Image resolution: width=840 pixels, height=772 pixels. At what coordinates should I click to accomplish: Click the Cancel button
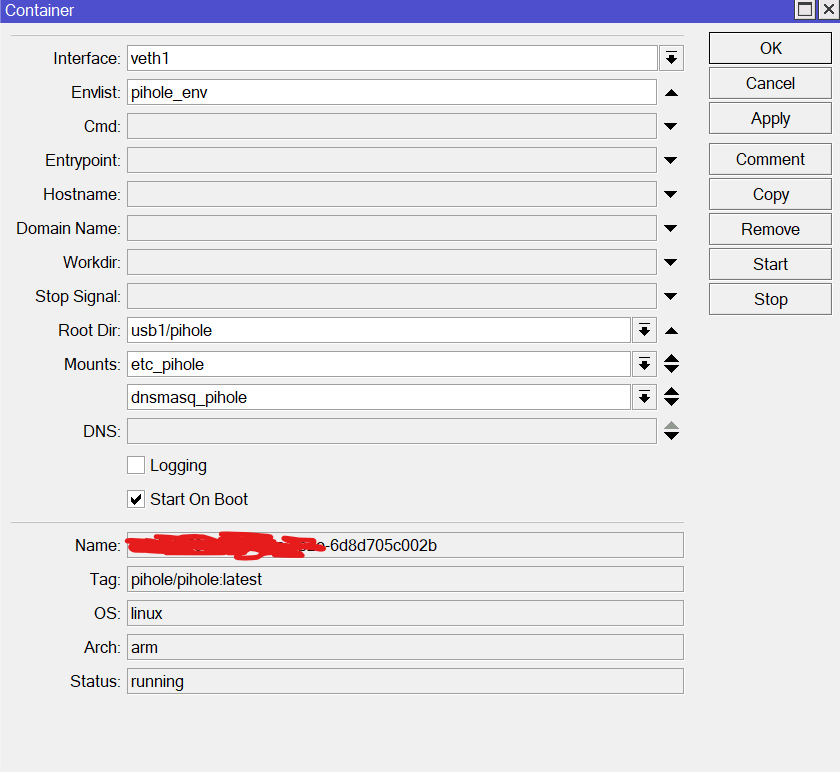pyautogui.click(x=770, y=84)
